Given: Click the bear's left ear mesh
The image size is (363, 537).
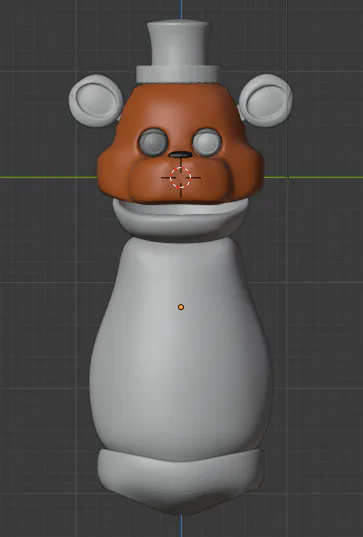Looking at the screenshot, I should click(96, 101).
